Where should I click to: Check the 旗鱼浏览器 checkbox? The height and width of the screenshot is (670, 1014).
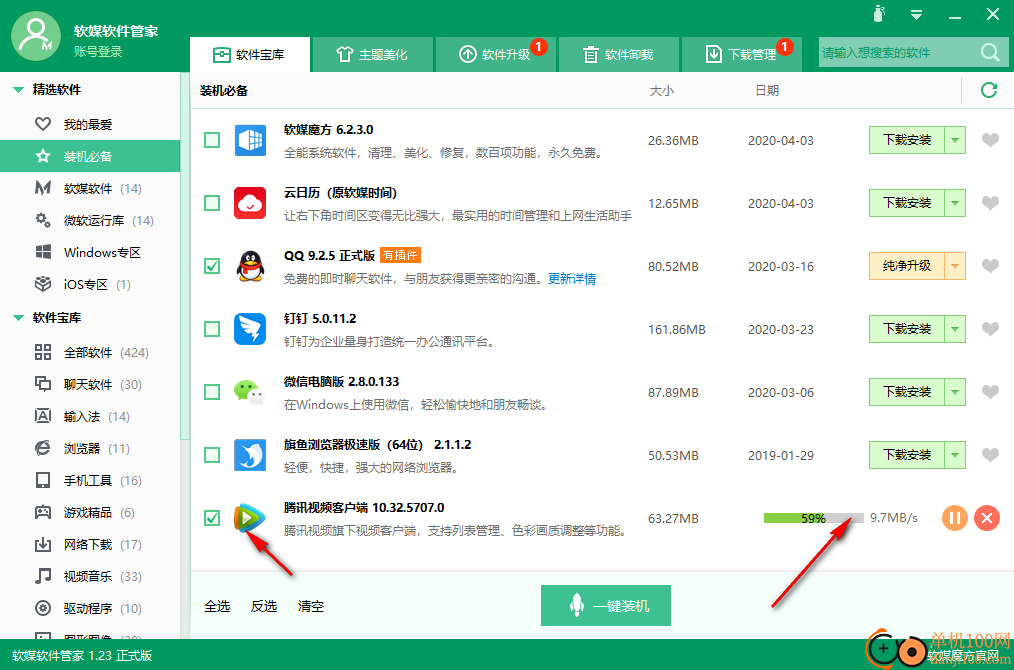point(212,455)
